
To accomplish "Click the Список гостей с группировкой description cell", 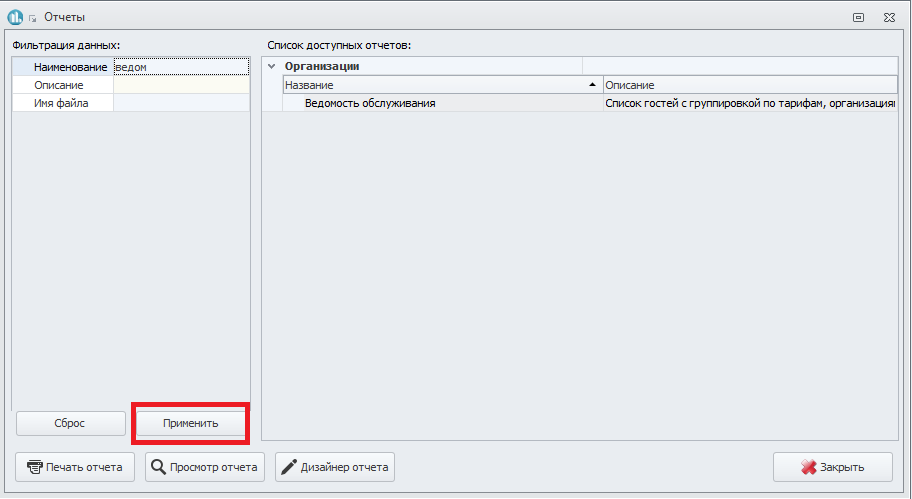I will (x=750, y=103).
